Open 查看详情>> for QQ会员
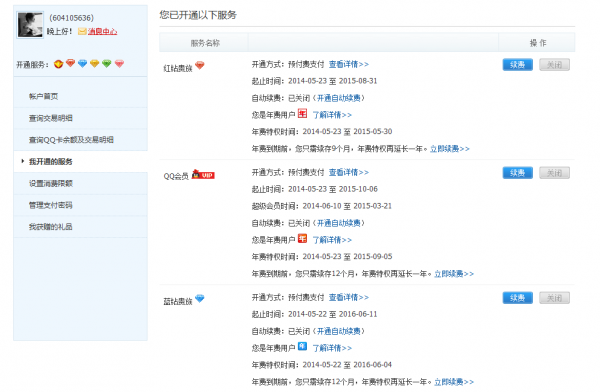The height and width of the screenshot is (392, 600). point(349,172)
